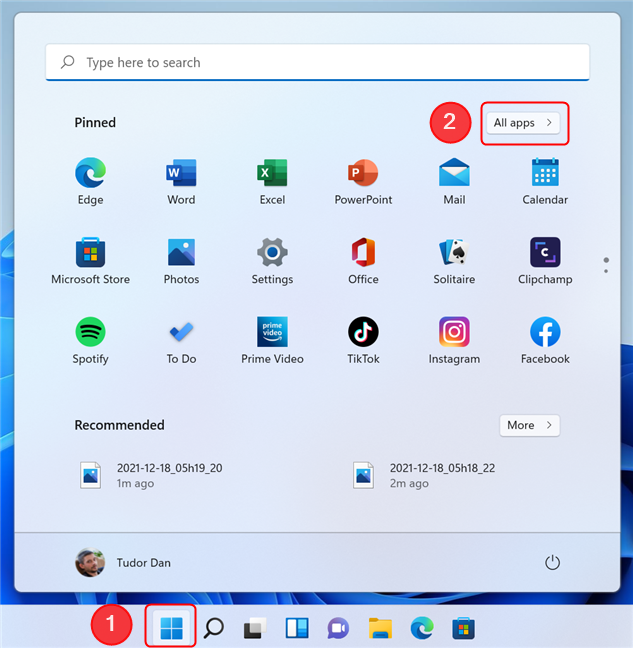Open the To Do app
The image size is (633, 648).
(x=181, y=340)
